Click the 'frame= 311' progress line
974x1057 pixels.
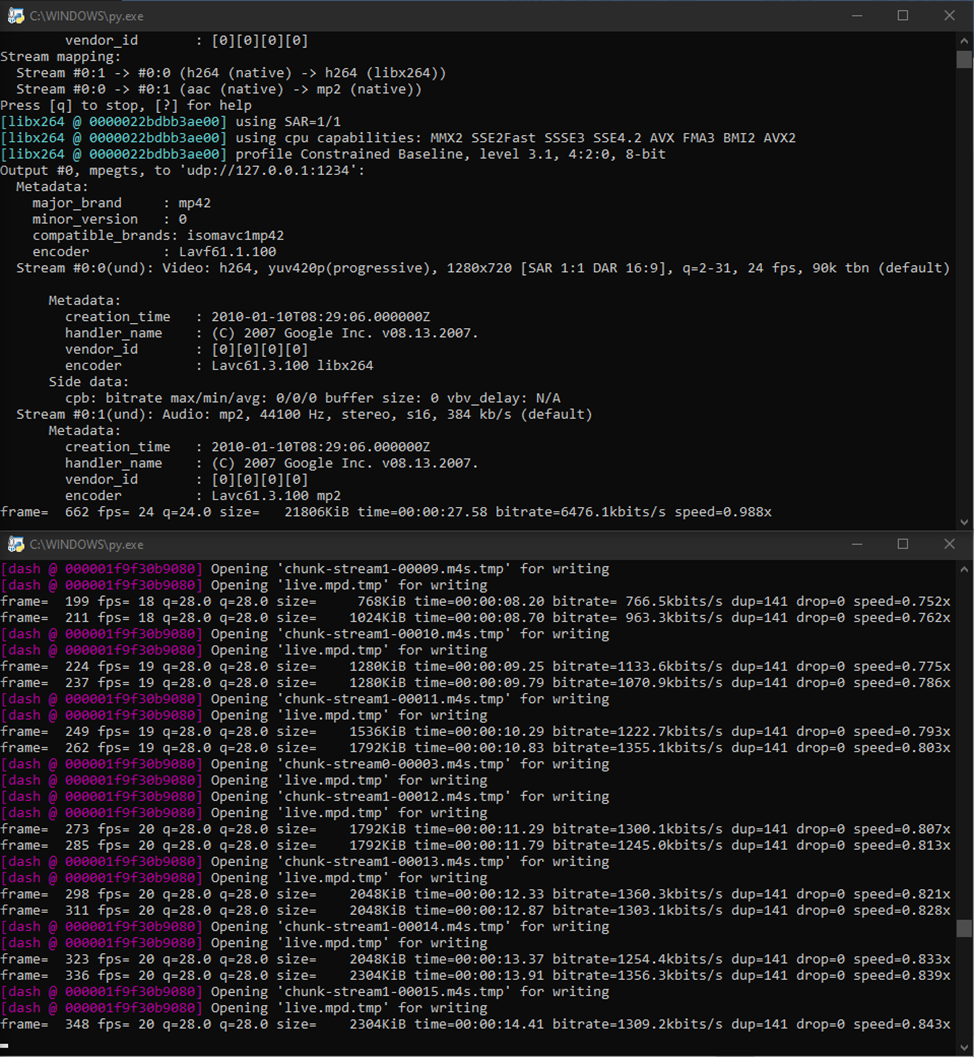click(x=475, y=910)
